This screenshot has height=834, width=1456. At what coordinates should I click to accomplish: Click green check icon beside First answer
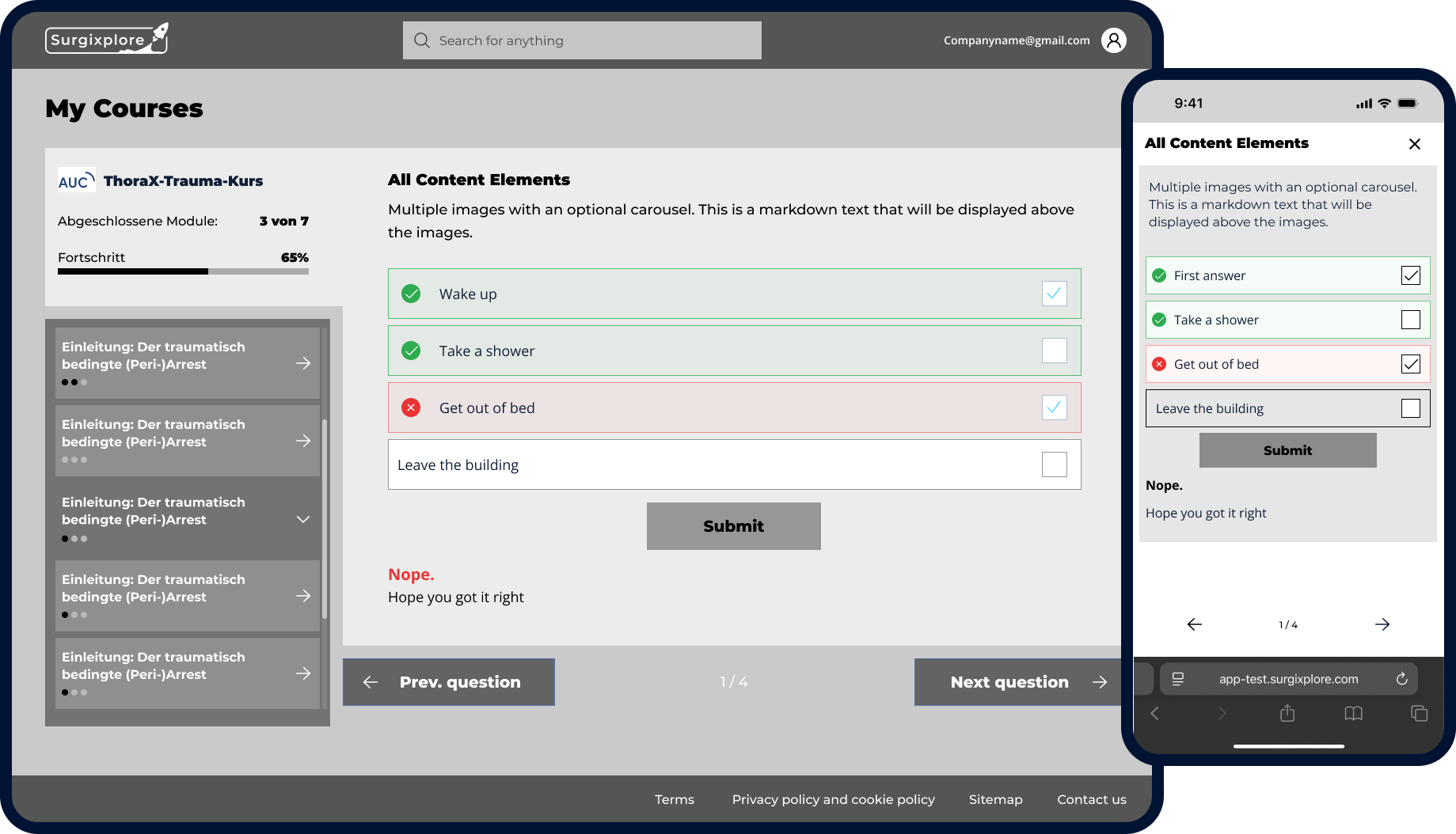[1159, 275]
